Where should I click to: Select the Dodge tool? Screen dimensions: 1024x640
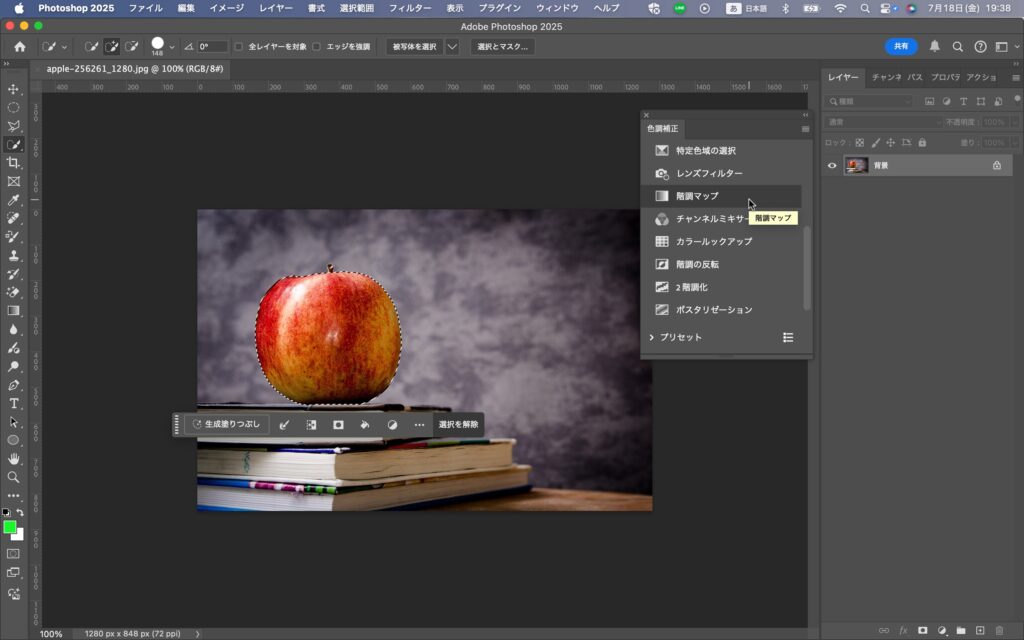point(13,366)
